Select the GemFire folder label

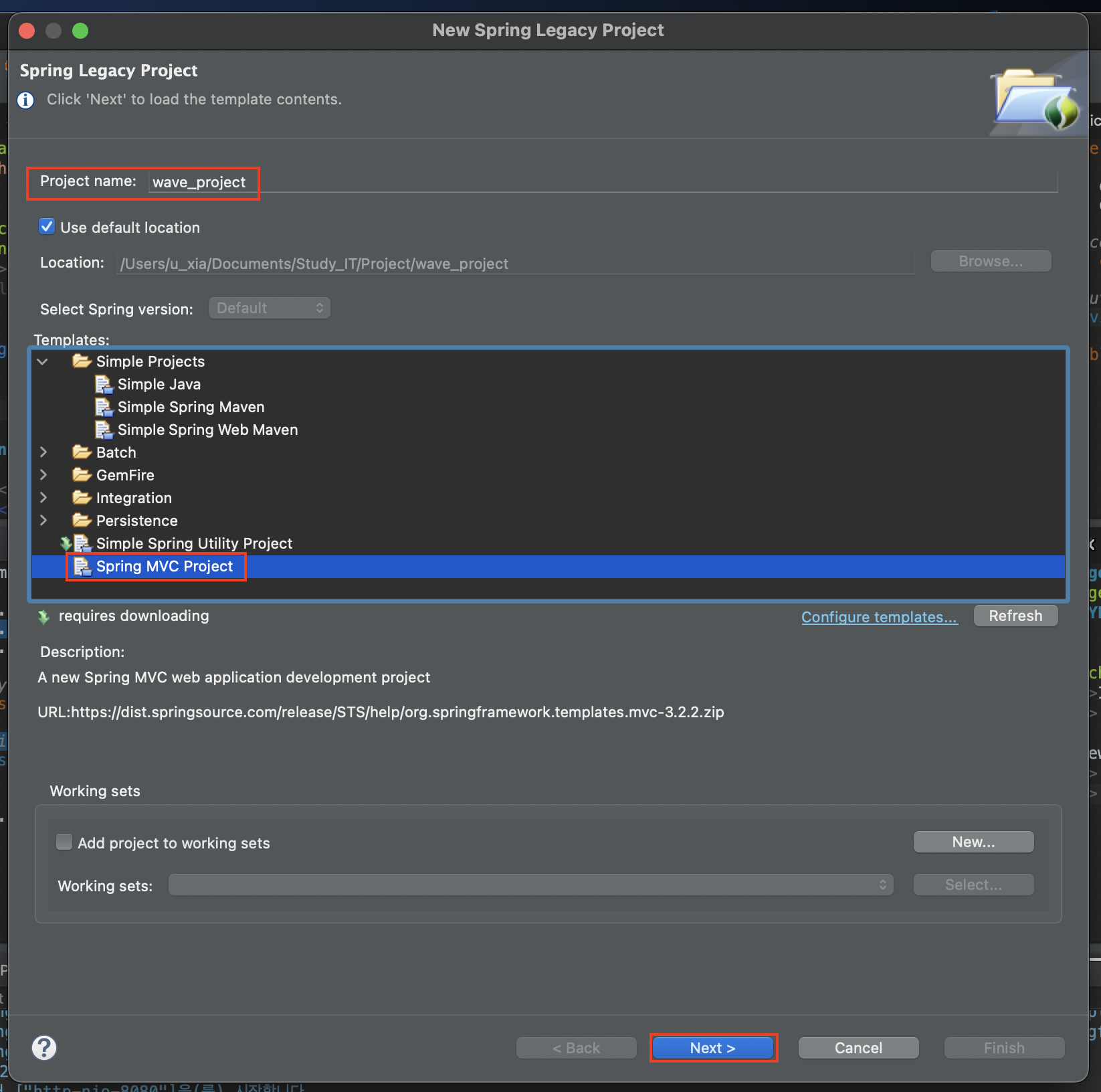tap(125, 475)
